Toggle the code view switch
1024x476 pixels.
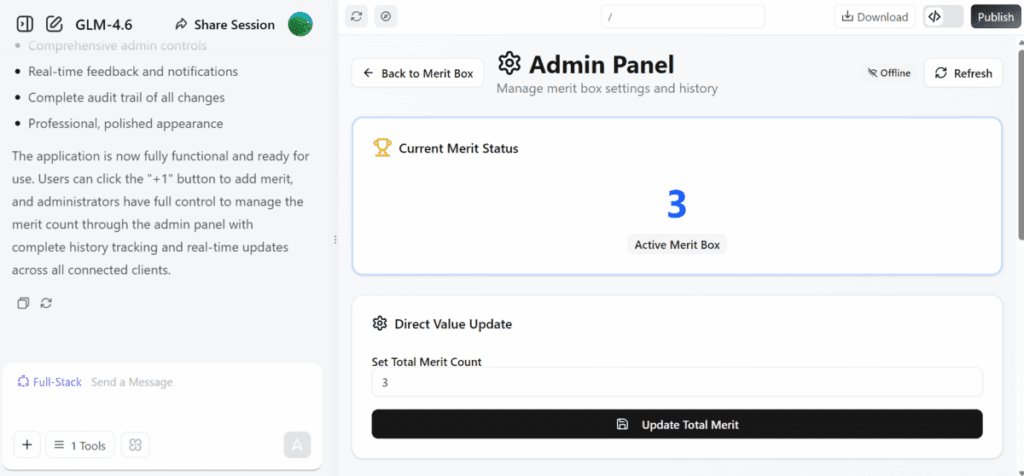(x=943, y=16)
